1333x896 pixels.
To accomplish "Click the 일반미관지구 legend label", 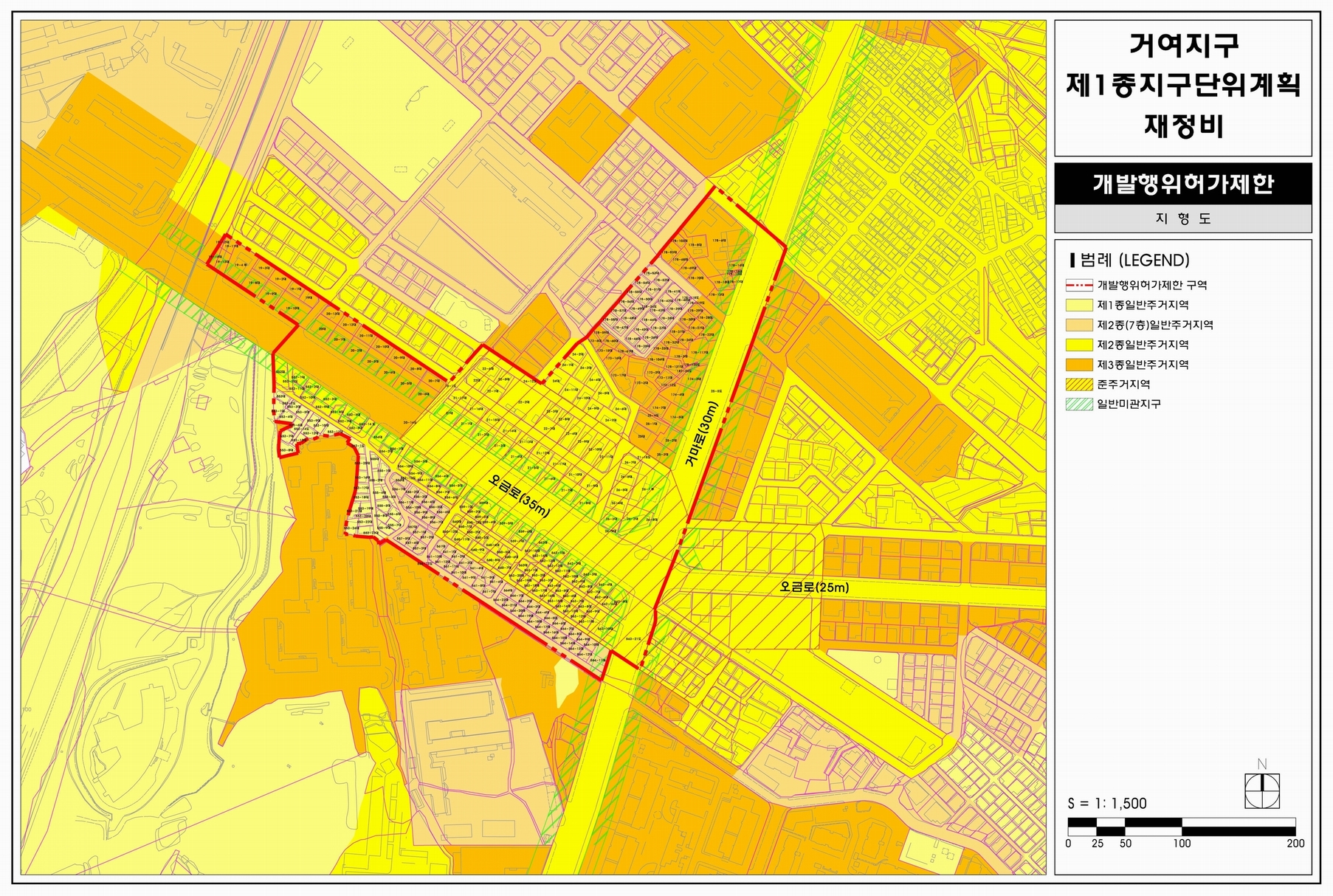I will 1129,404.
